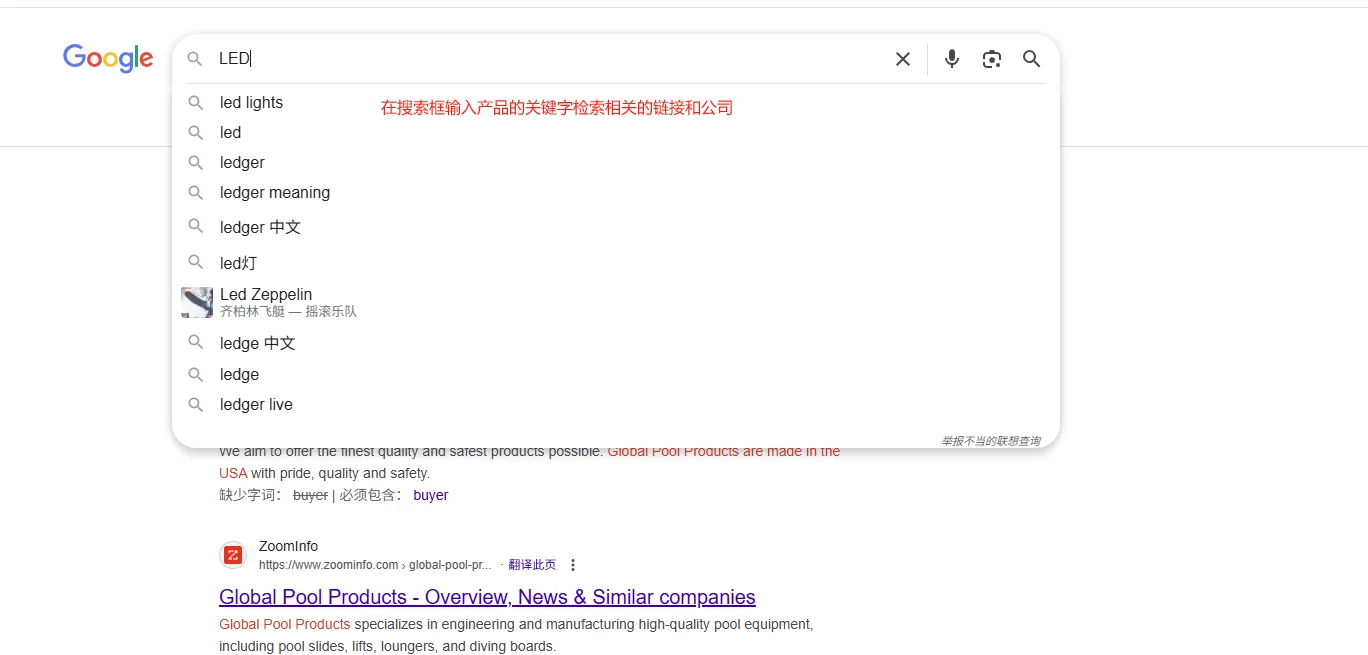Click the Google logo
This screenshot has height=655, width=1368.
click(108, 58)
